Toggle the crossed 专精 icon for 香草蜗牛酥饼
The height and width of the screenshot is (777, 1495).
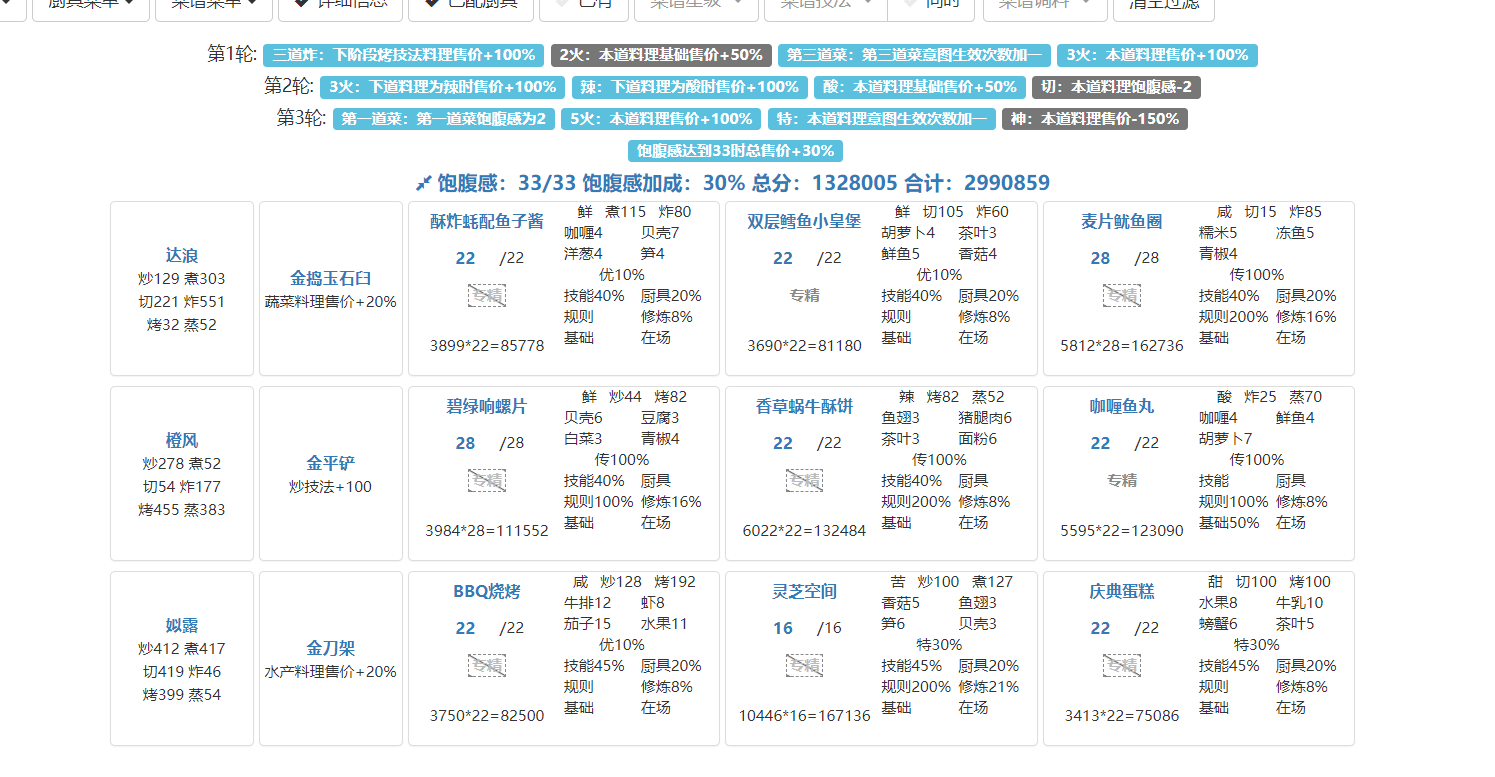pyautogui.click(x=804, y=480)
